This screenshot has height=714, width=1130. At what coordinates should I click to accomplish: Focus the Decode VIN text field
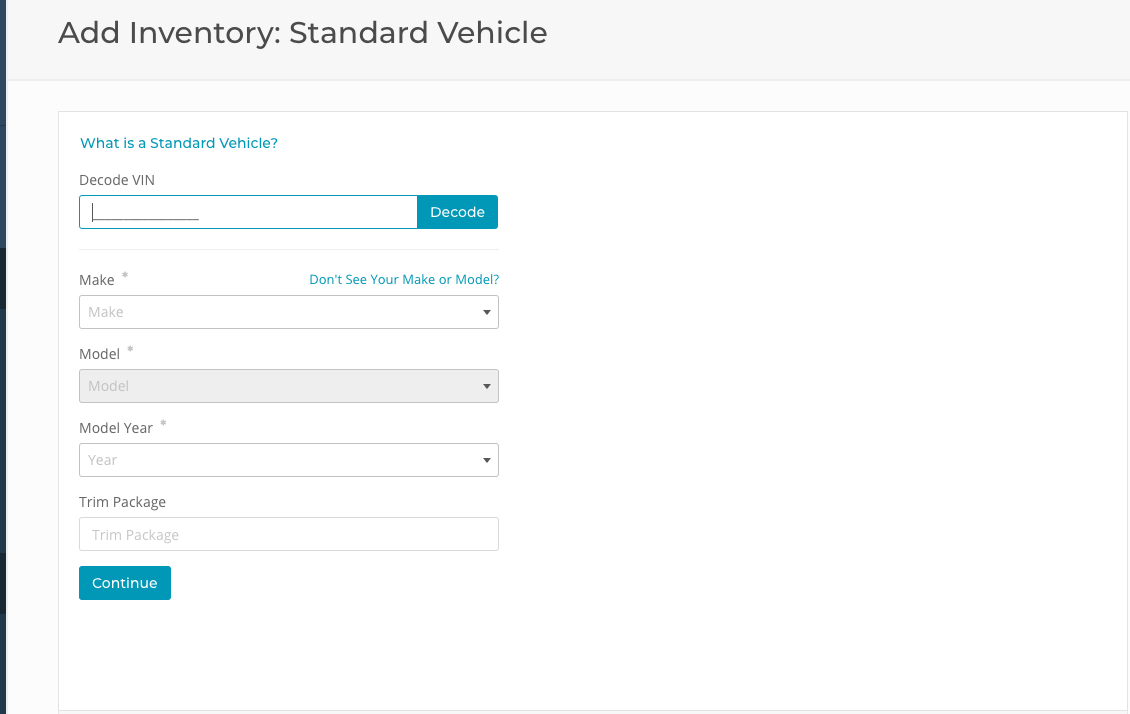coord(248,212)
